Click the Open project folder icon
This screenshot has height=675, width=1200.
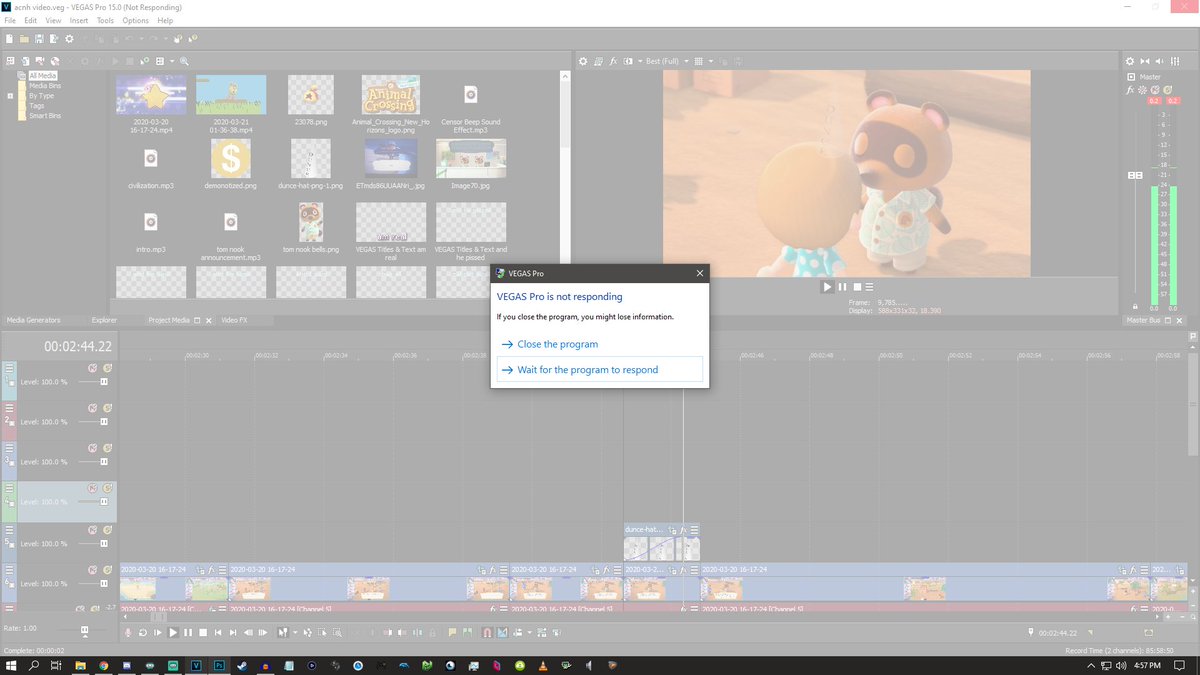24,39
